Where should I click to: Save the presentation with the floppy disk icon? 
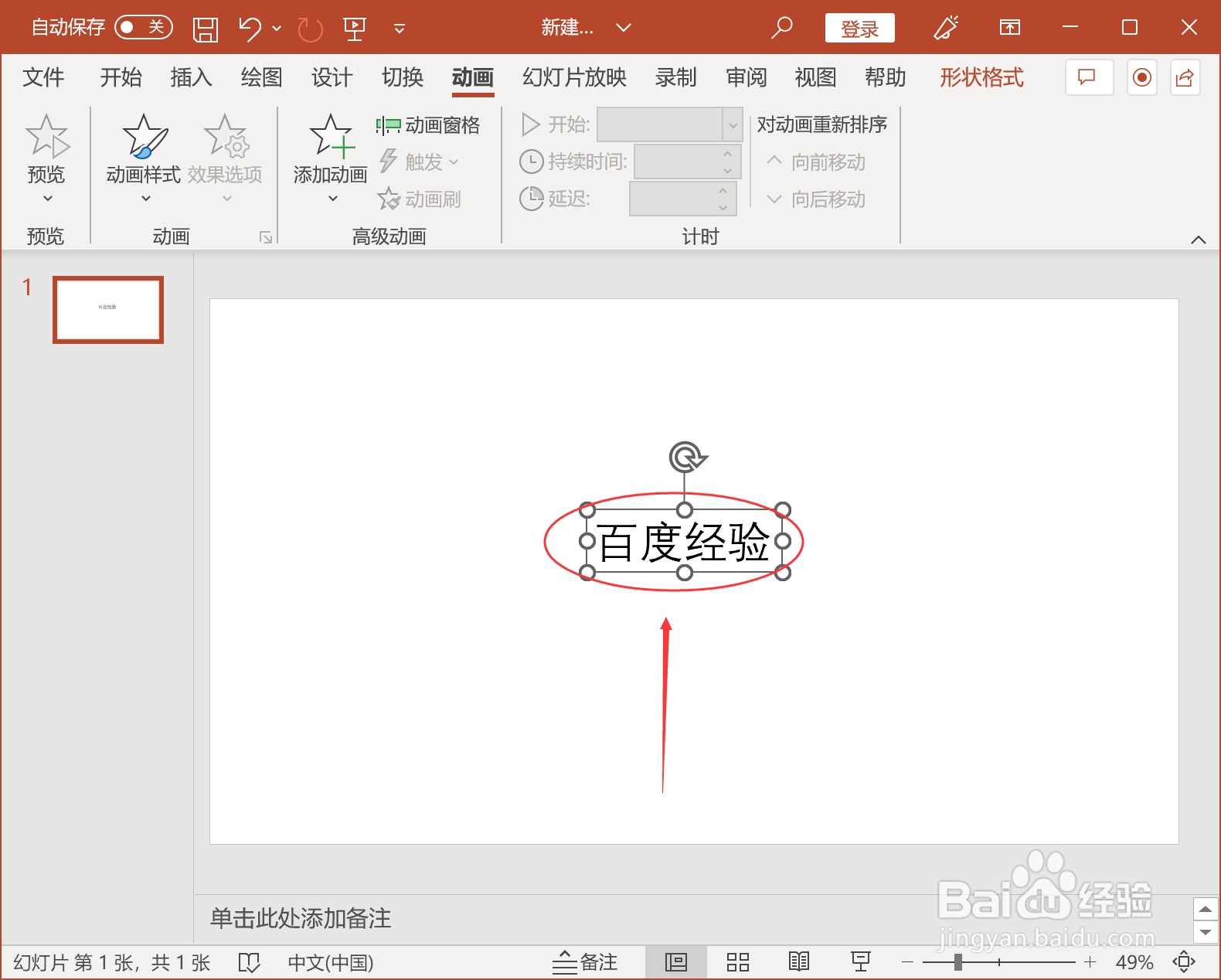click(x=206, y=29)
